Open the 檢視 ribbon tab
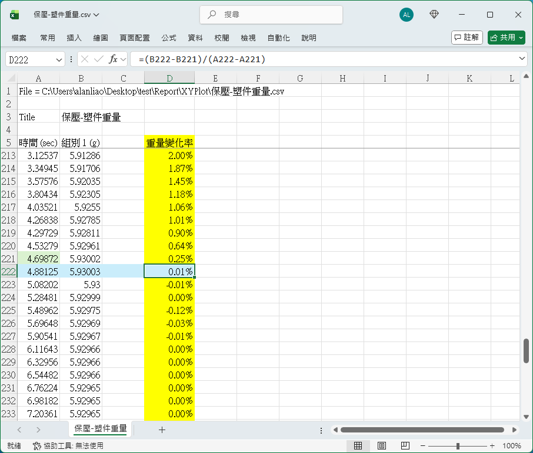 pyautogui.click(x=248, y=38)
